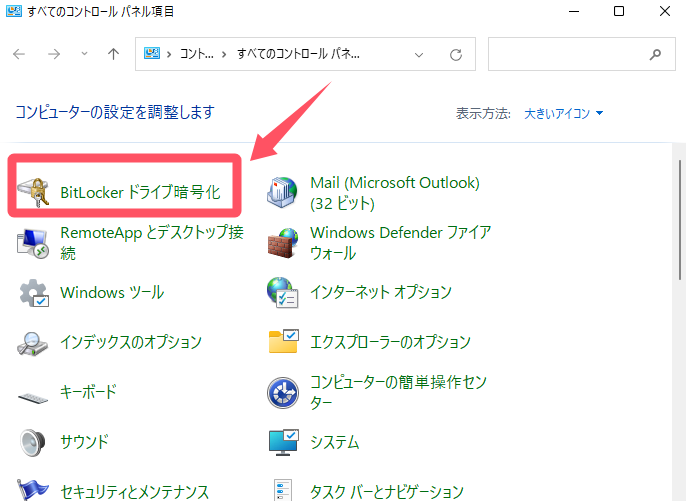Screen dimensions: 686x501
Task: Open Mail (Microsoft Outlook) icon
Action: pos(283,192)
